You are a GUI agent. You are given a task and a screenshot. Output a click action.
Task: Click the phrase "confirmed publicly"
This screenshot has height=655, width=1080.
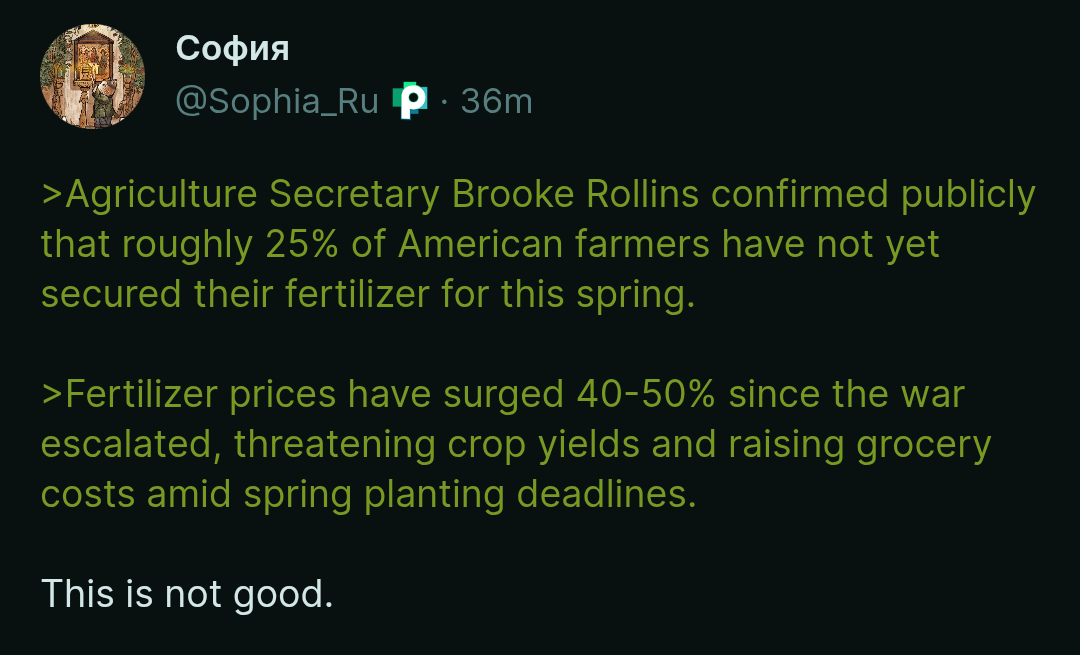point(873,195)
